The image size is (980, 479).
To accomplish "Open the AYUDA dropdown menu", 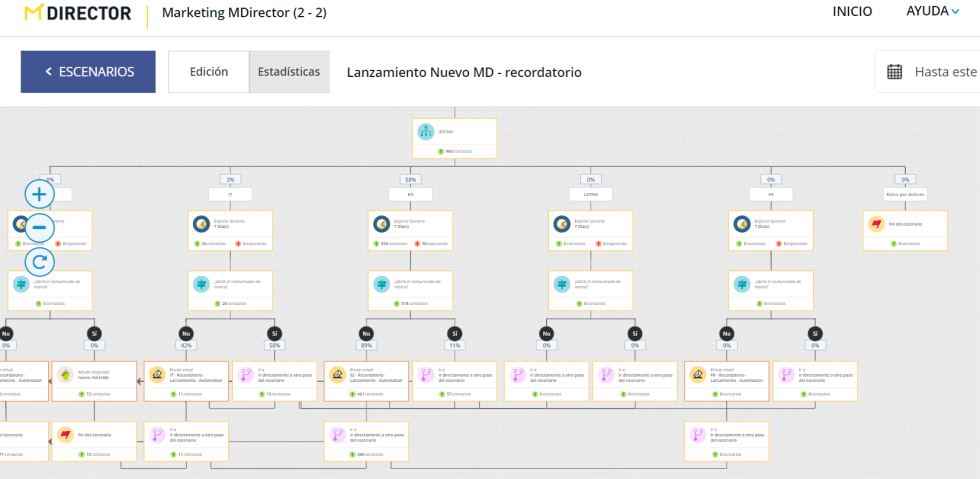I will (932, 12).
